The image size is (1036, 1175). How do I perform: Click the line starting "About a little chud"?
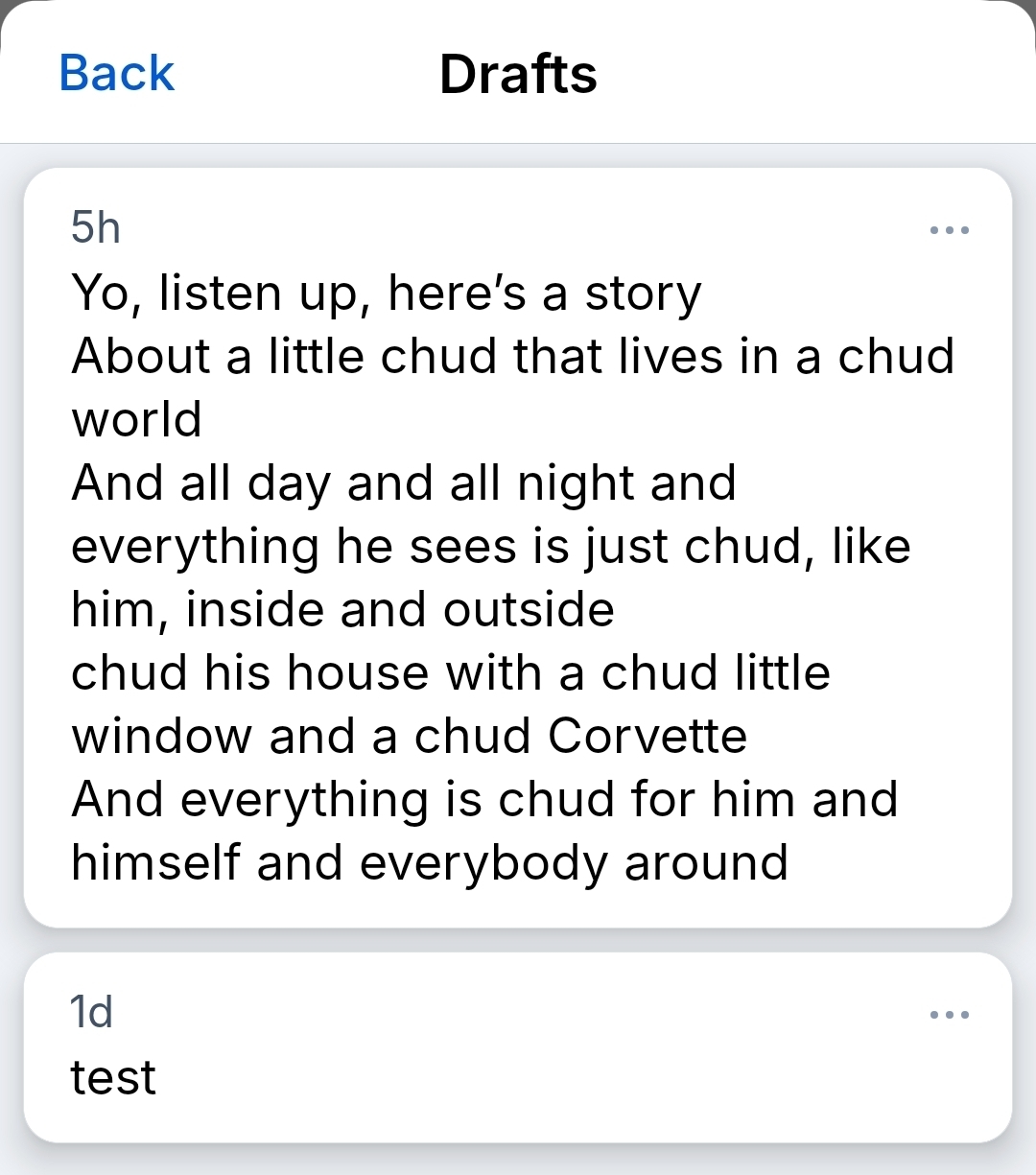click(x=512, y=357)
